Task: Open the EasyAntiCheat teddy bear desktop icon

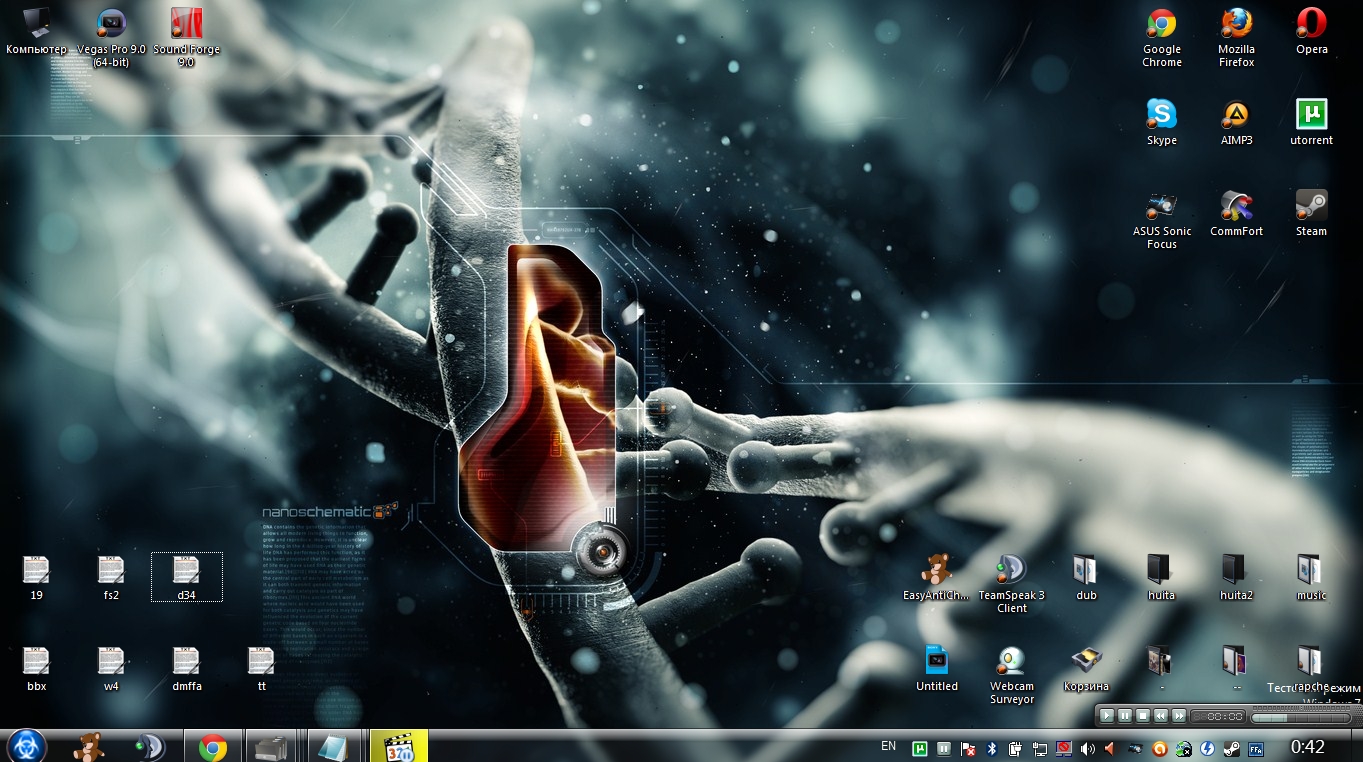Action: [x=936, y=578]
